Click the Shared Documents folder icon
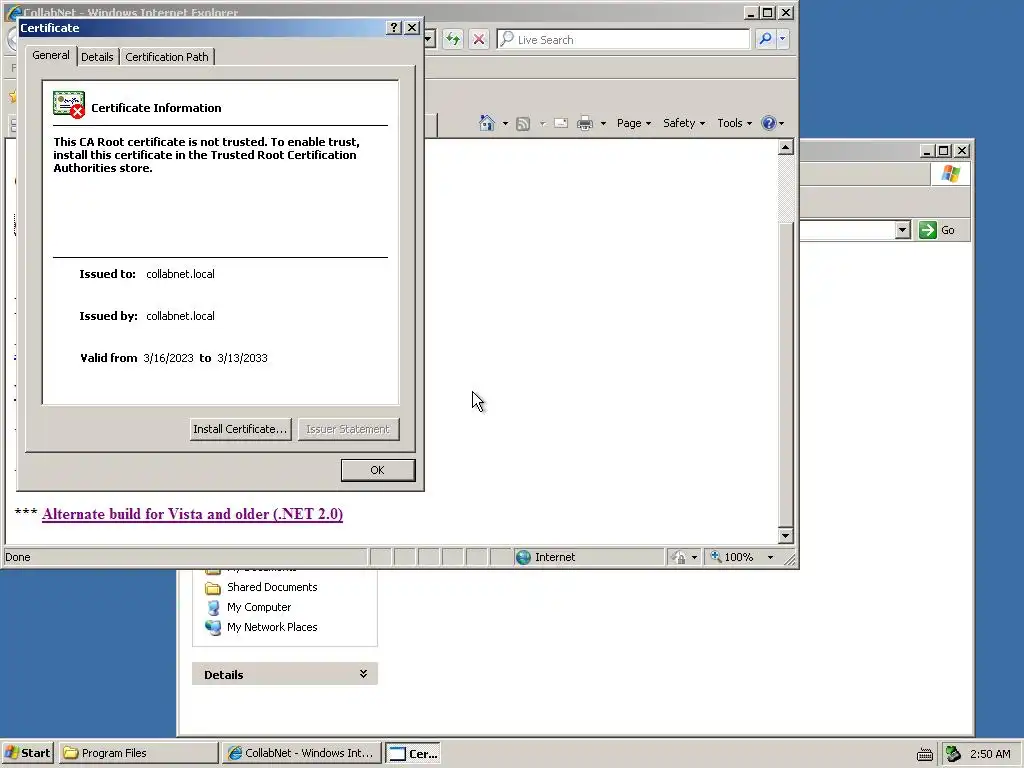 212,588
